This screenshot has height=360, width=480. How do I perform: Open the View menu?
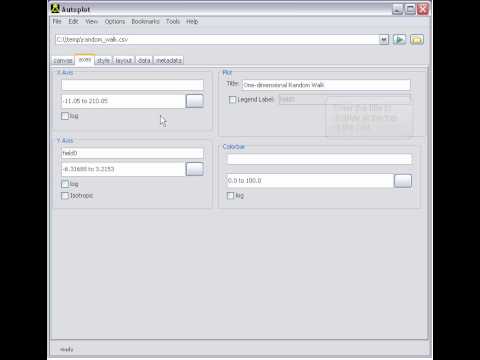(91, 21)
